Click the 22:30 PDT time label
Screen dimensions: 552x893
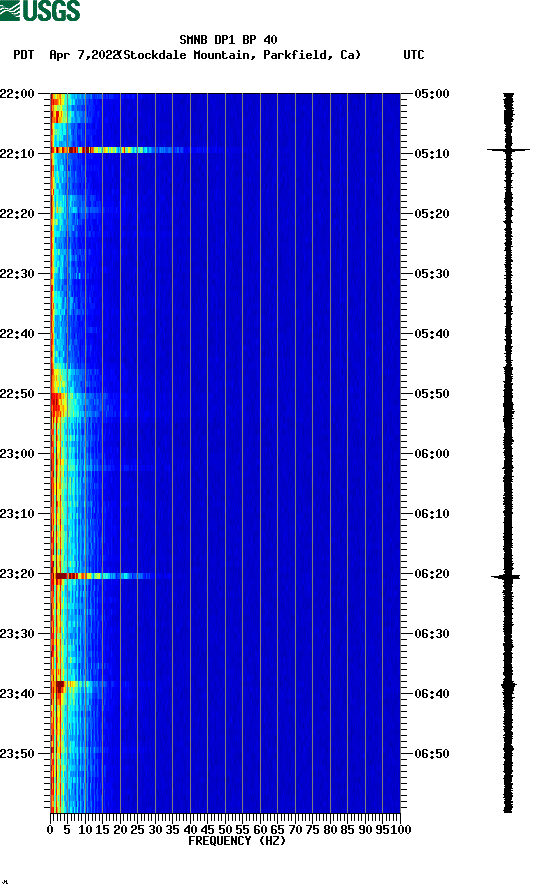tap(17, 274)
